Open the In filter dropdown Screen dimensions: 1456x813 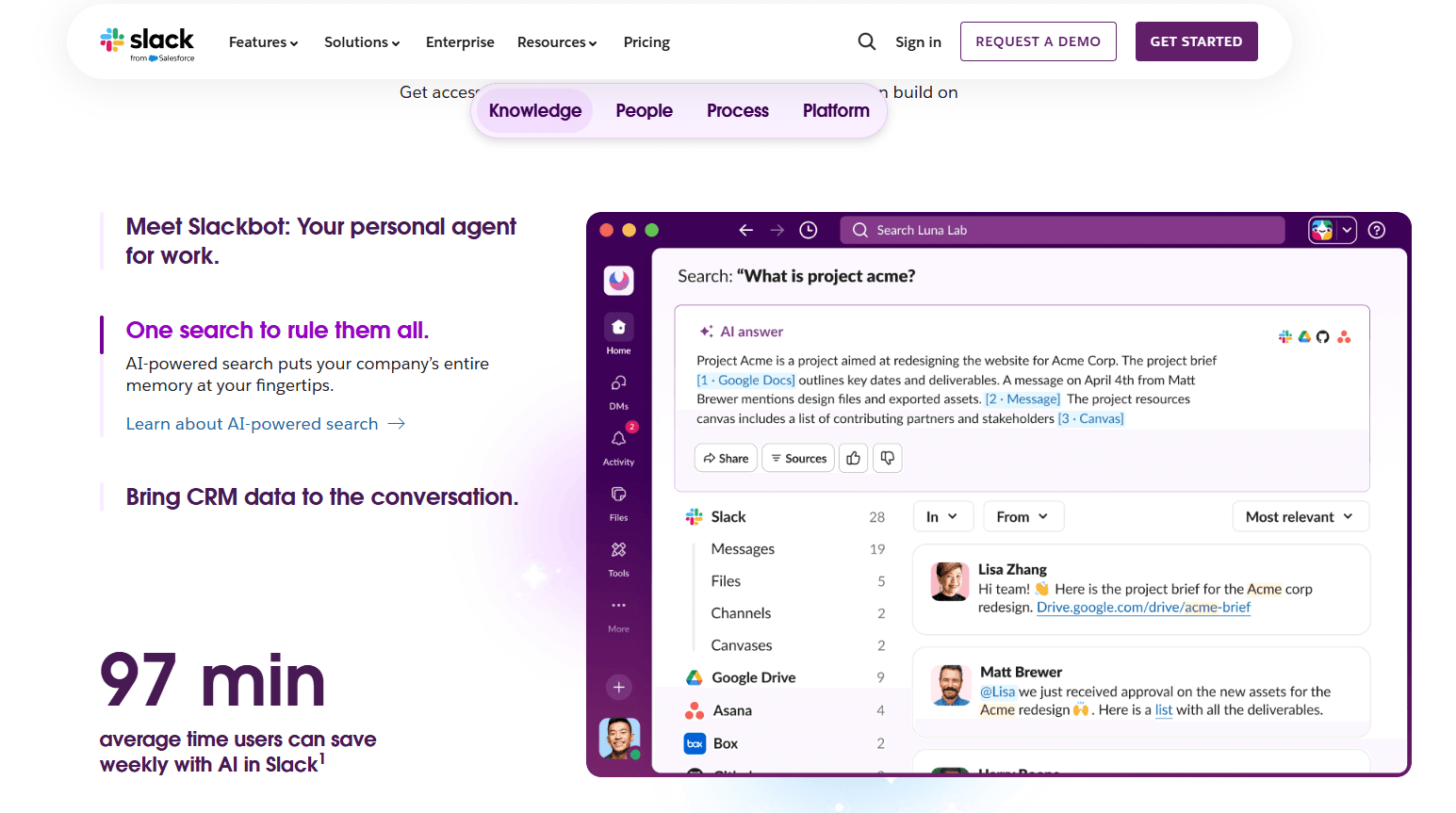tap(942, 516)
